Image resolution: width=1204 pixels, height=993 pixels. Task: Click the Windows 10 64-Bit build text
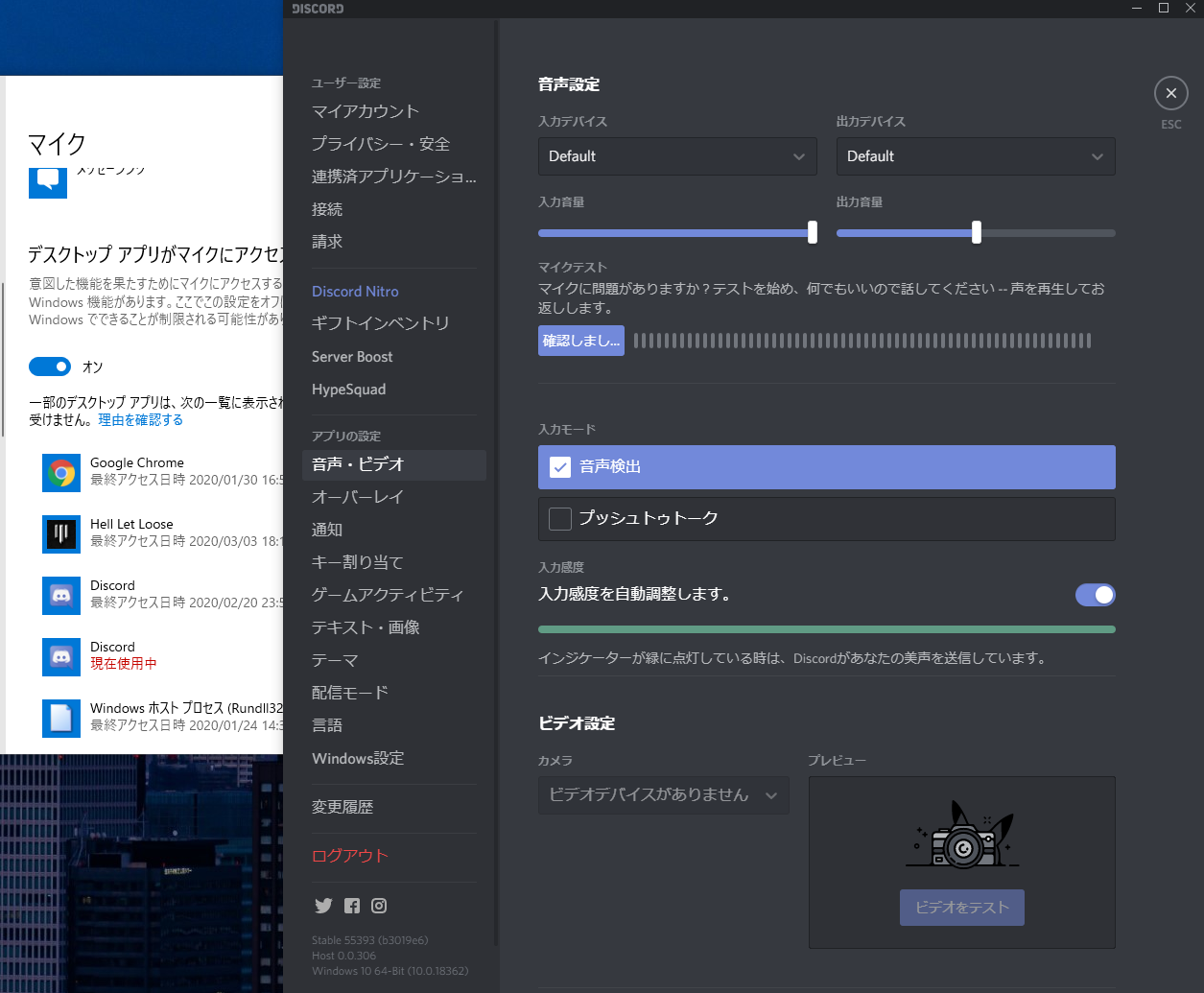pos(390,971)
